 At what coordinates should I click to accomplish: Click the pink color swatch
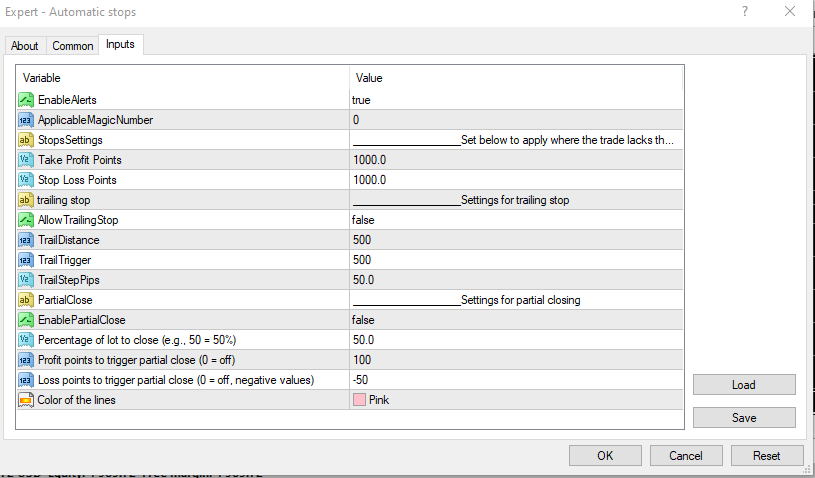click(359, 400)
